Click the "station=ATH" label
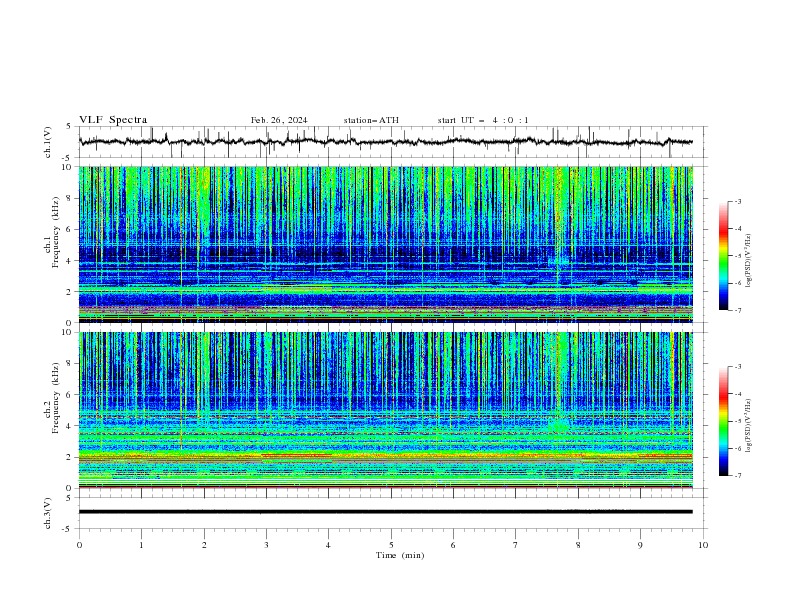 coord(371,120)
